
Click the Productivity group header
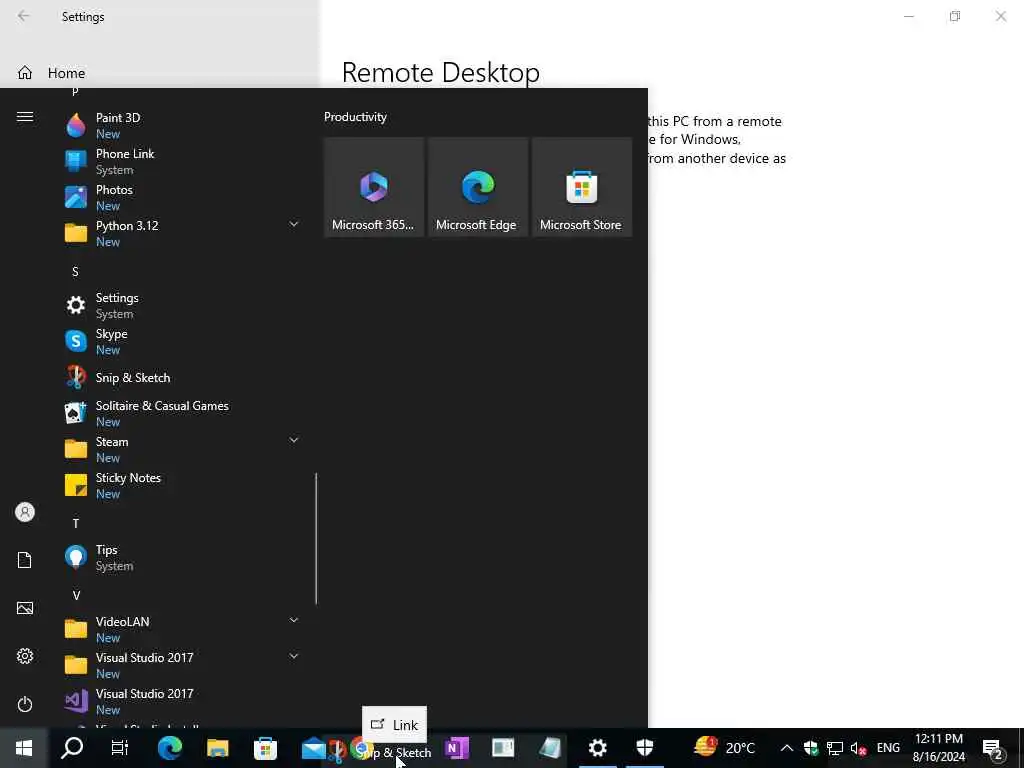pyautogui.click(x=355, y=117)
